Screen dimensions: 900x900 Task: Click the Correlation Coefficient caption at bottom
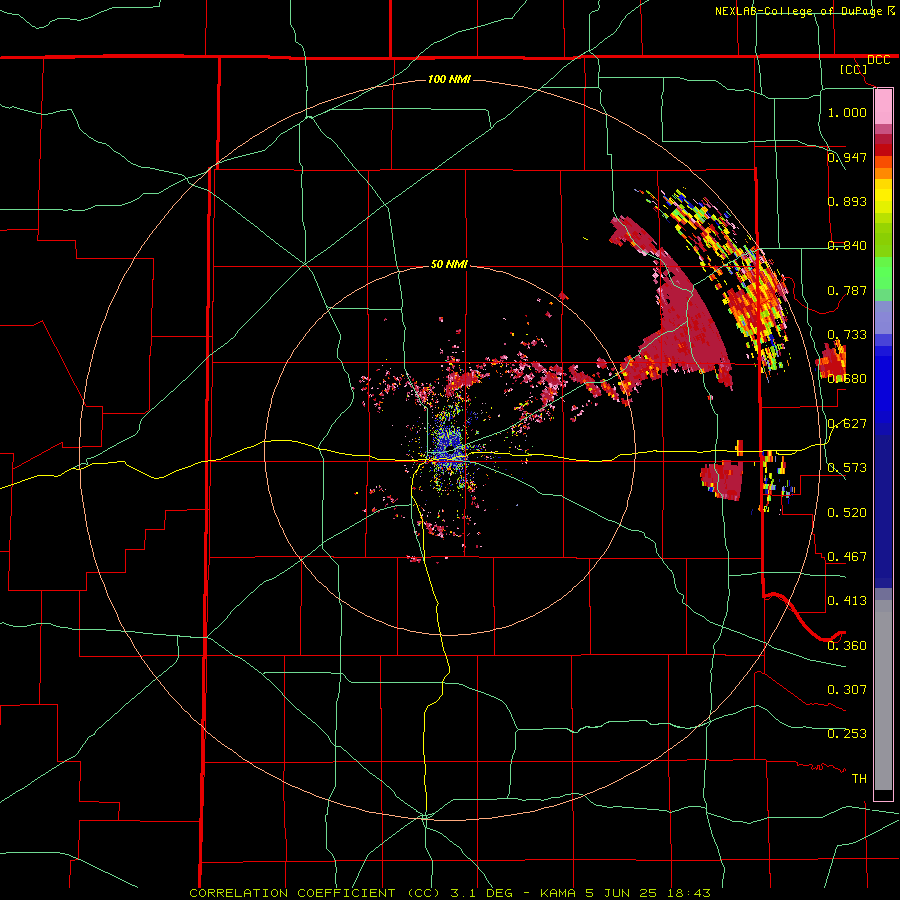450,893
